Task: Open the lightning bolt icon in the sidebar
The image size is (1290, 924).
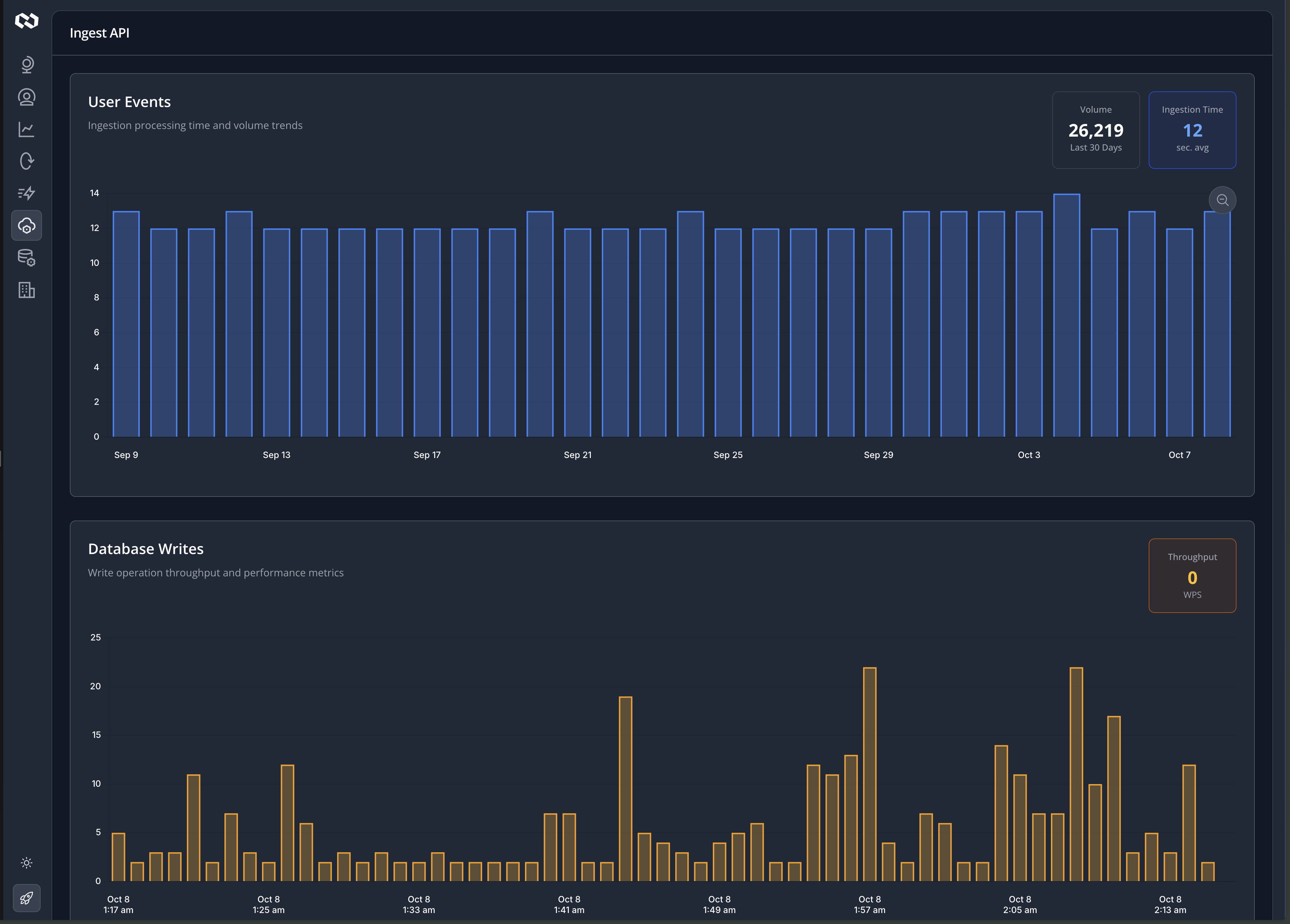Action: point(27,193)
